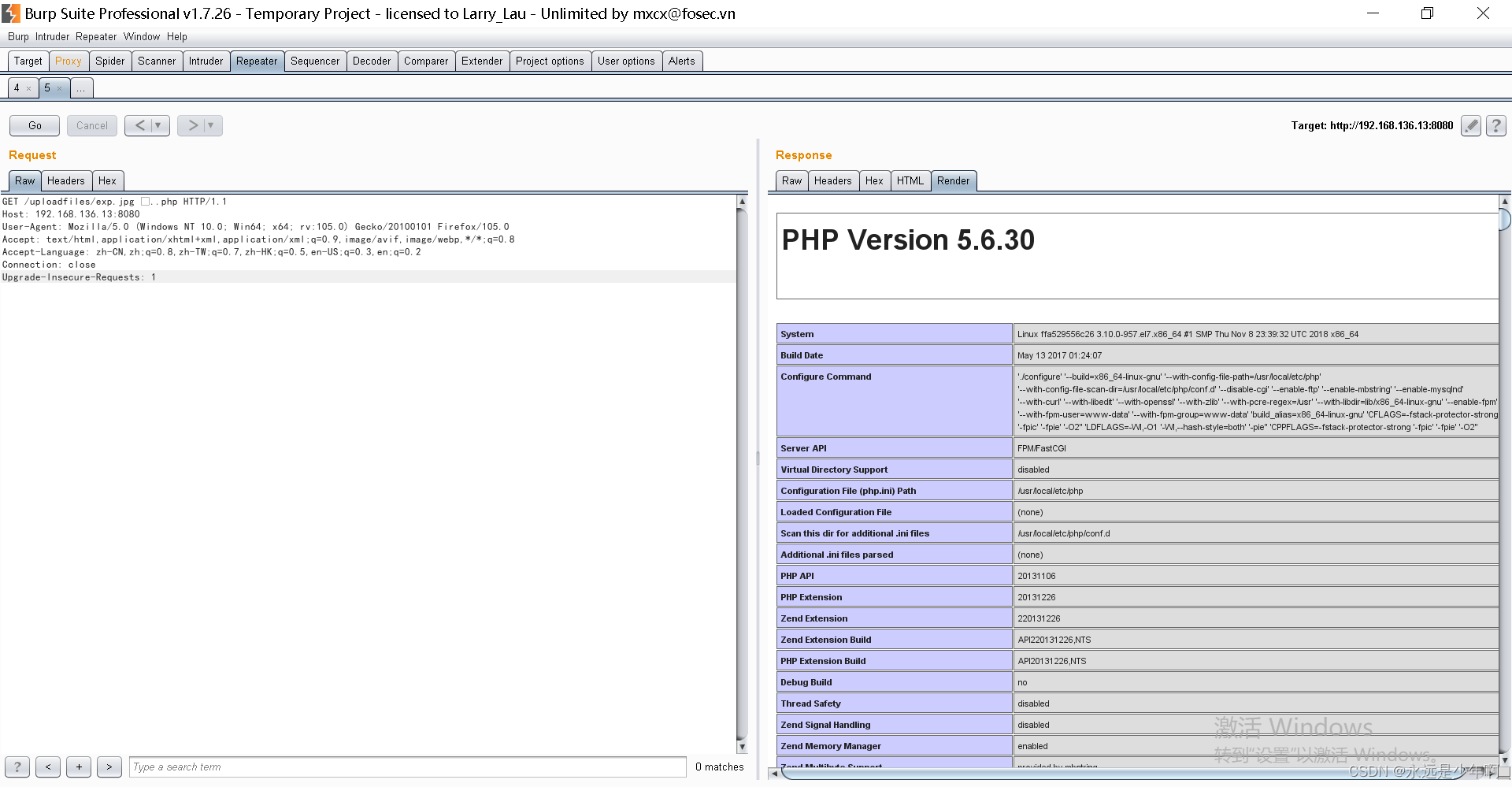Click the search help question mark button
The image size is (1512, 787).
(17, 767)
